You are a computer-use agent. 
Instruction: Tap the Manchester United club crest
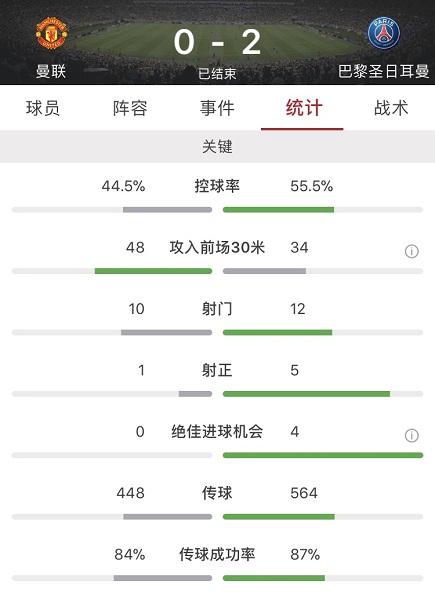click(51, 33)
